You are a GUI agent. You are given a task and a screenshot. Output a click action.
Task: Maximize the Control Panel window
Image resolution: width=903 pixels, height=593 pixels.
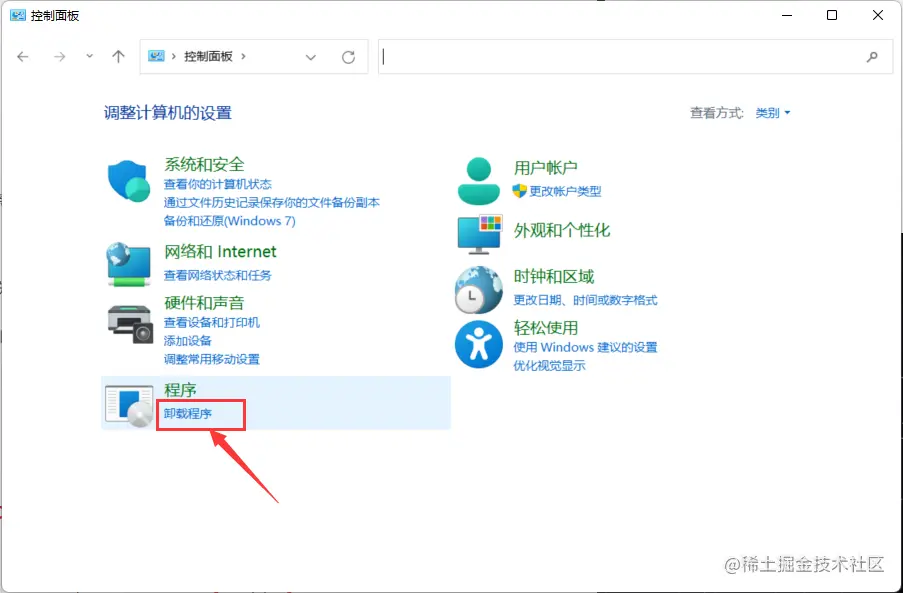point(832,15)
